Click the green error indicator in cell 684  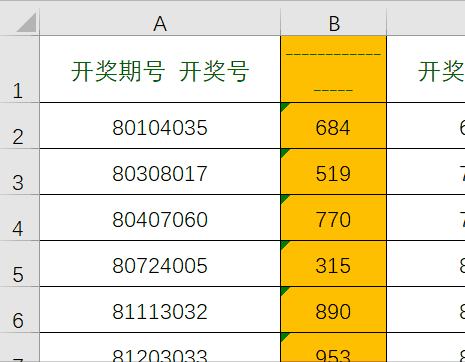[x=284, y=106]
